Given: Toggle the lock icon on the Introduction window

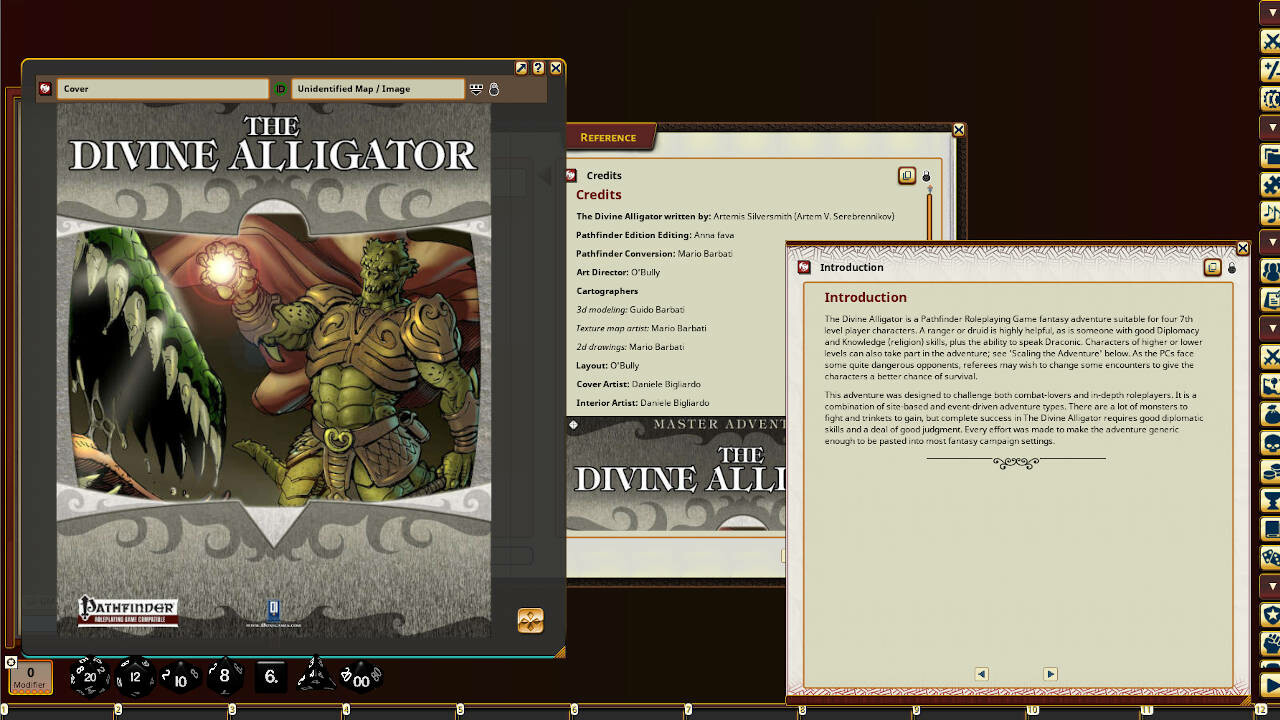Looking at the screenshot, I should (1231, 268).
